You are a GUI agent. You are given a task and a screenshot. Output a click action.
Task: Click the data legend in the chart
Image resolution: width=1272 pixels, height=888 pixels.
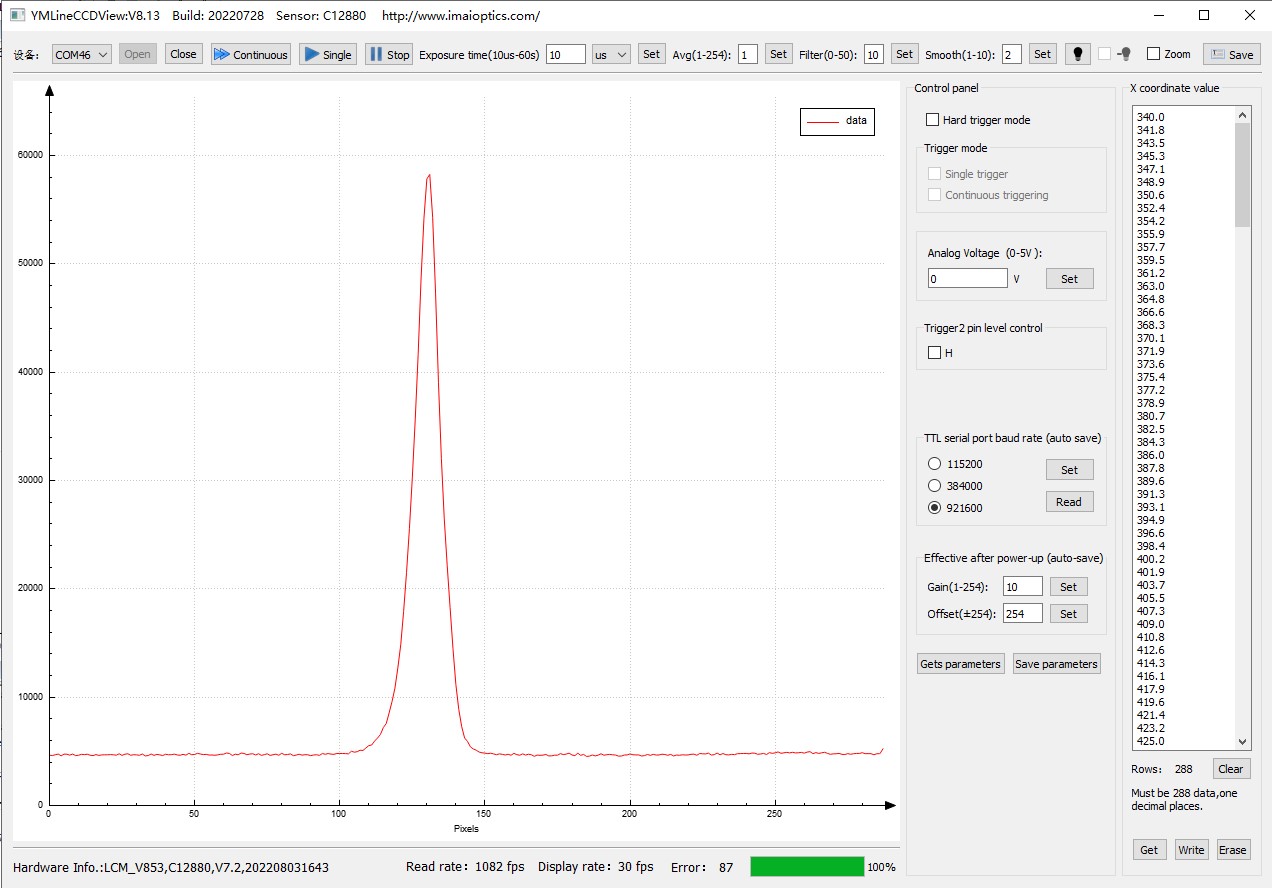click(x=837, y=121)
